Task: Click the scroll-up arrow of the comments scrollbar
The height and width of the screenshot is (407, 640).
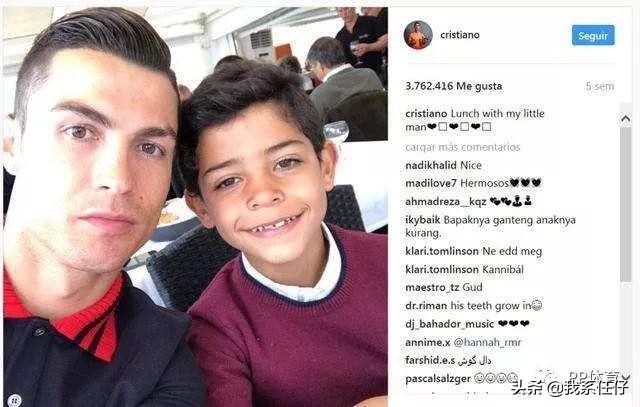Action: point(626,119)
